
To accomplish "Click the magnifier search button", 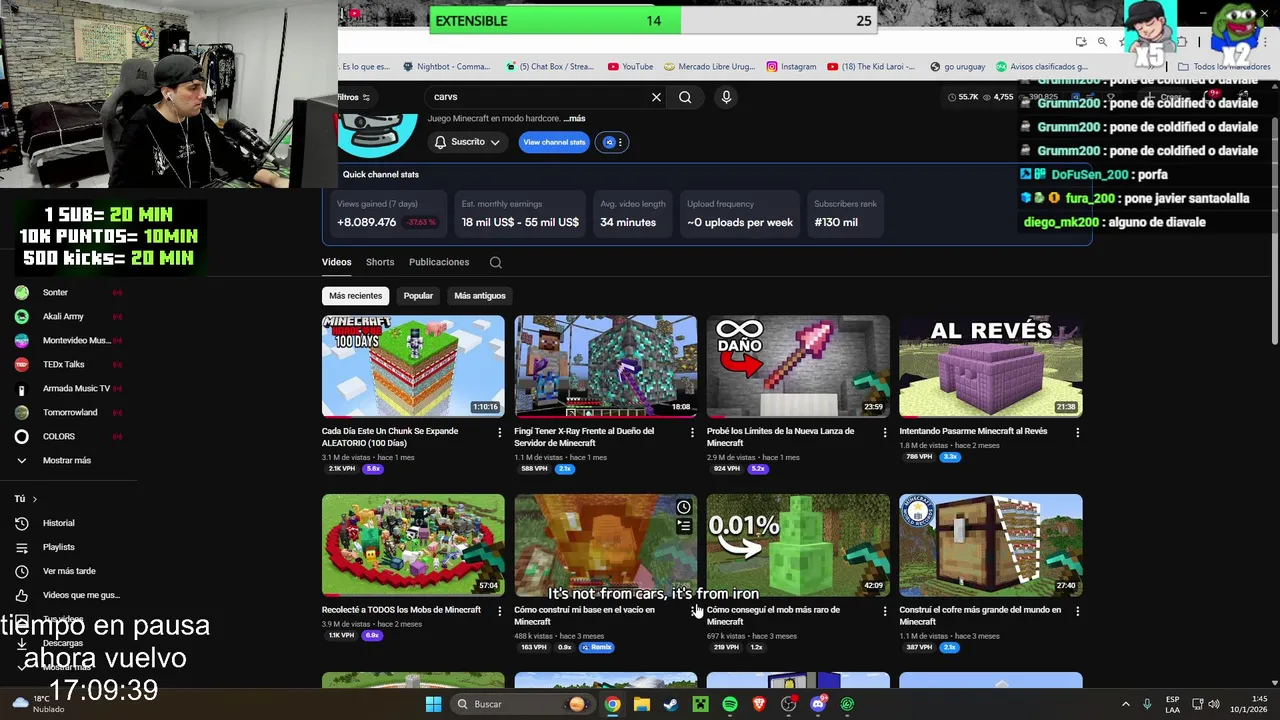I will coord(685,97).
